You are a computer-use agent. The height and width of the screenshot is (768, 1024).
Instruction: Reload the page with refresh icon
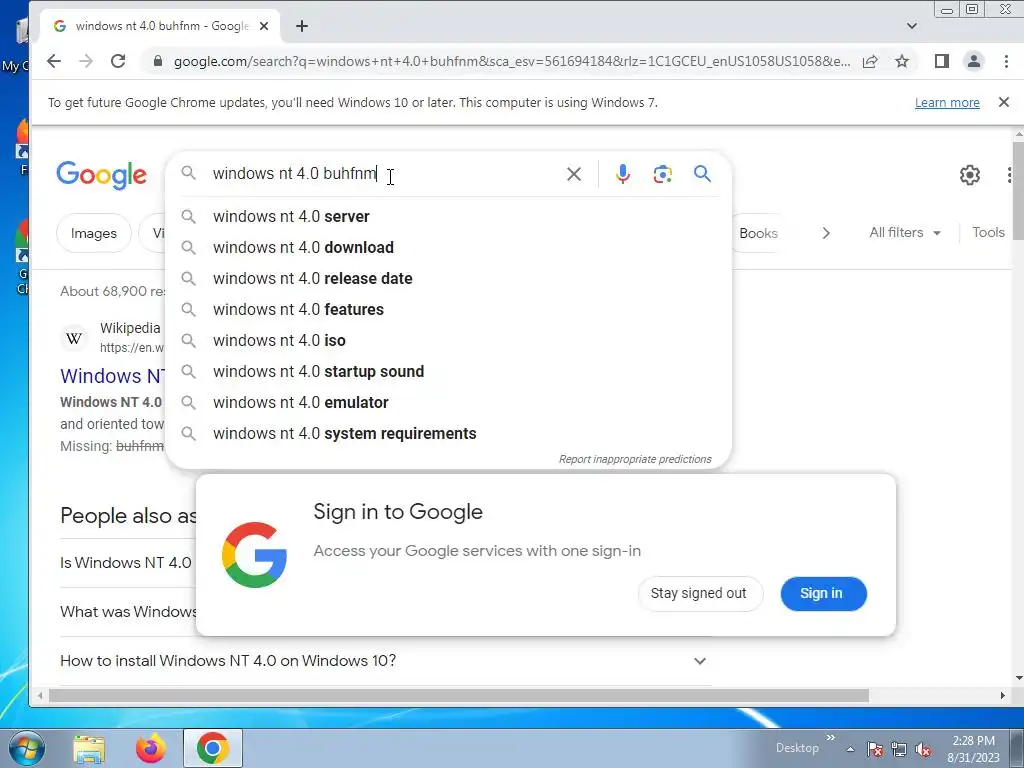coord(118,61)
